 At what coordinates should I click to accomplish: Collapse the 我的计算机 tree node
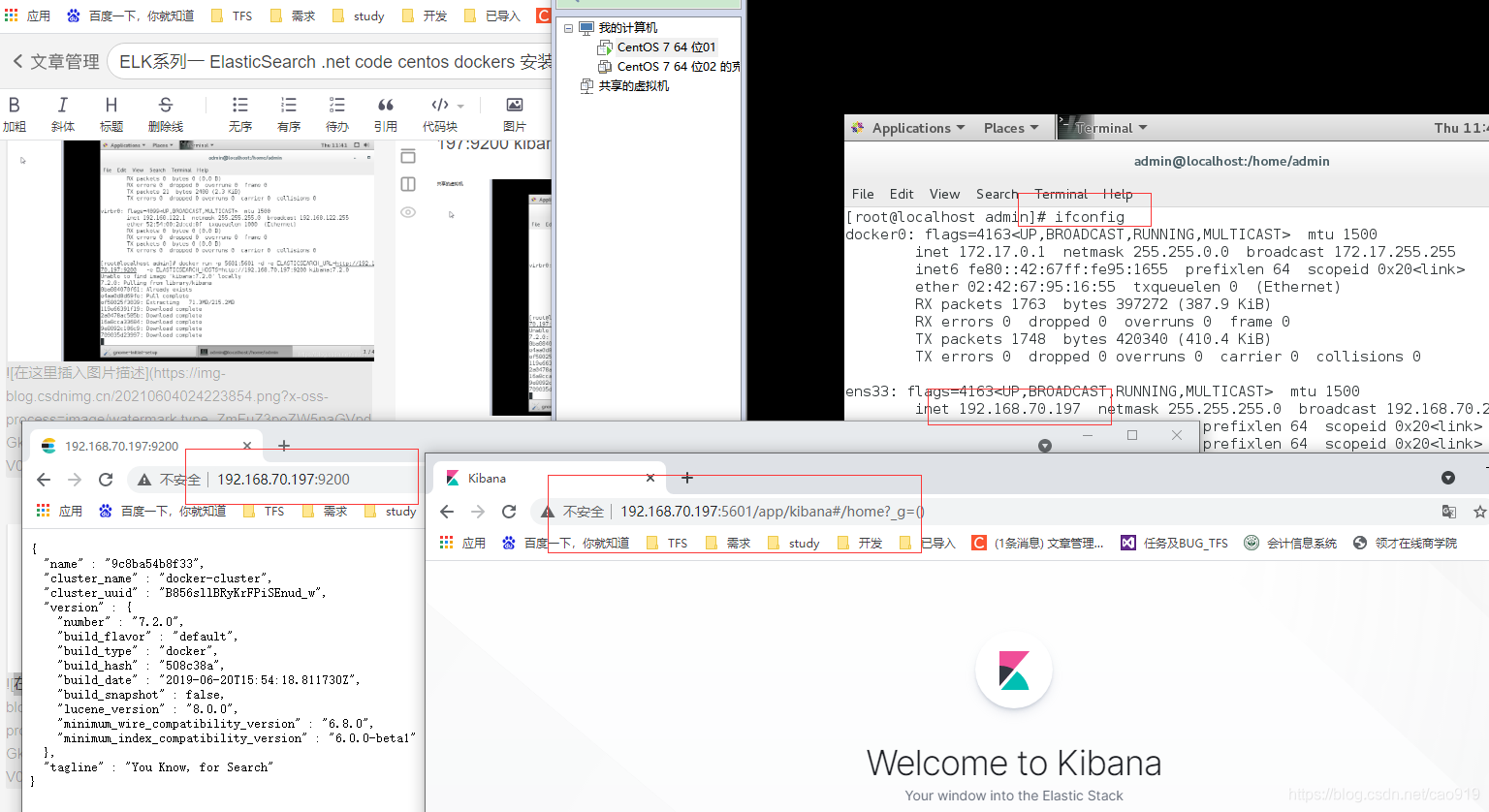pyautogui.click(x=568, y=28)
